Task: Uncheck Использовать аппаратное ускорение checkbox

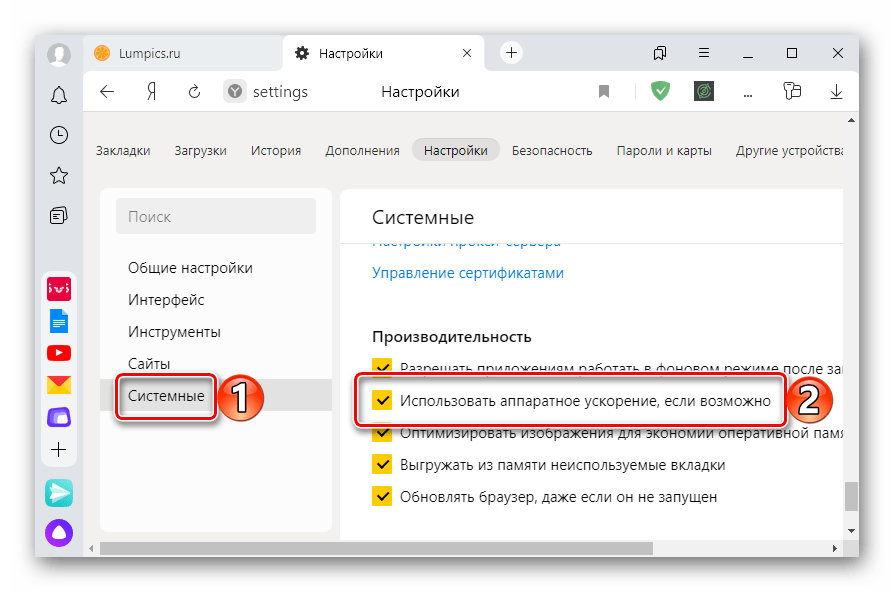Action: click(x=381, y=400)
